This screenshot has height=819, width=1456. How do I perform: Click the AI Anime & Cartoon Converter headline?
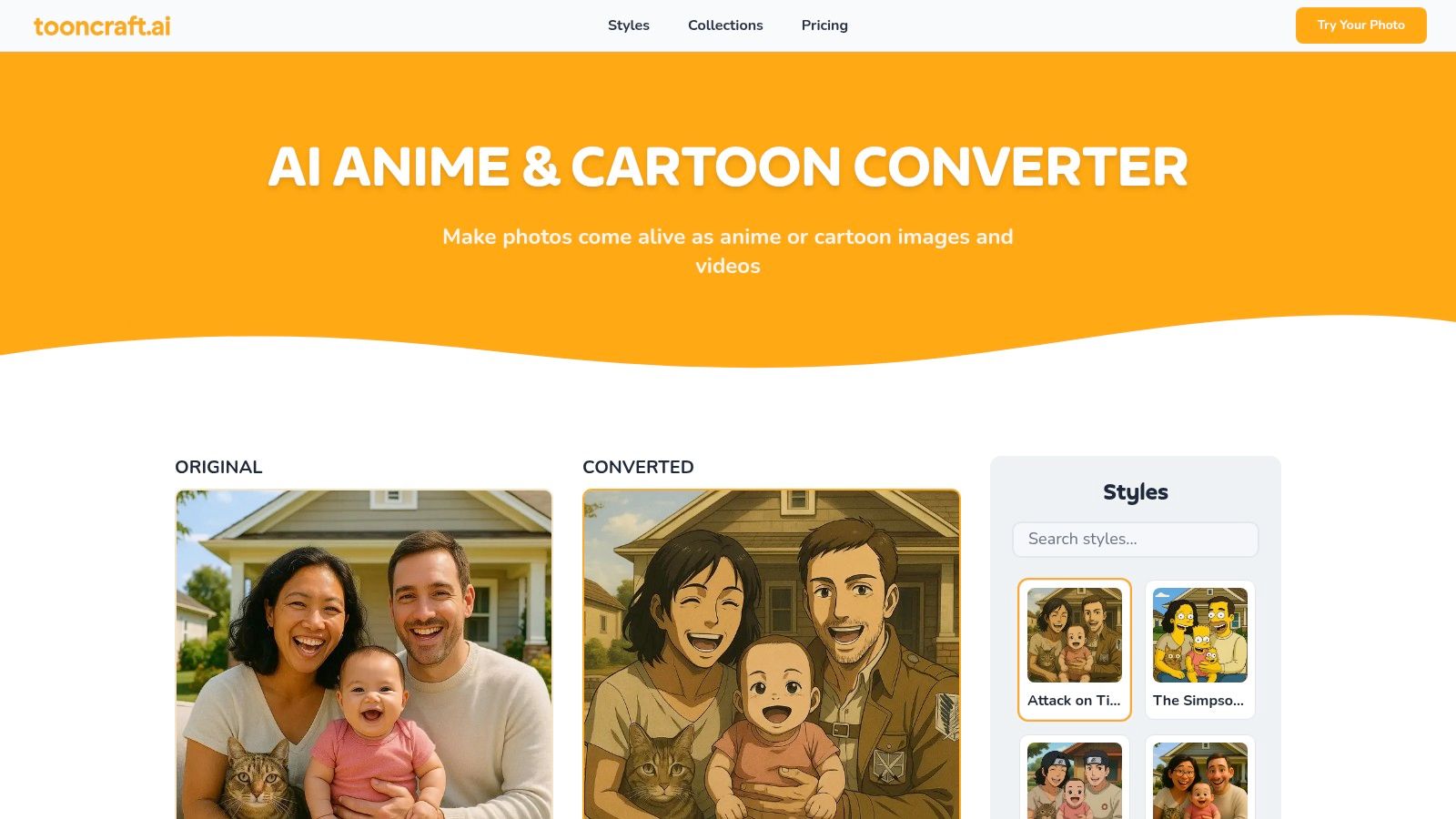(x=728, y=167)
